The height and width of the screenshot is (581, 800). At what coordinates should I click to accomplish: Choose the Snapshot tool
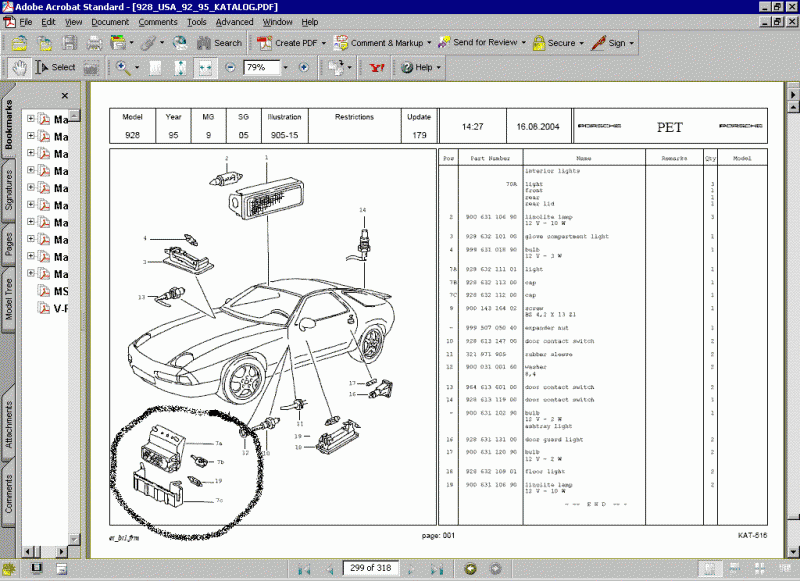(x=91, y=68)
